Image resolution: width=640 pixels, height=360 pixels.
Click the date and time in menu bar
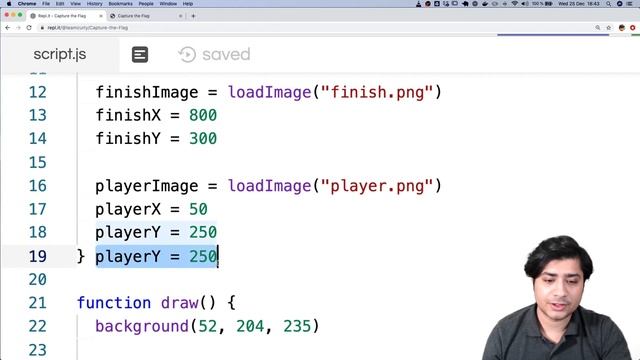tap(579, 4)
